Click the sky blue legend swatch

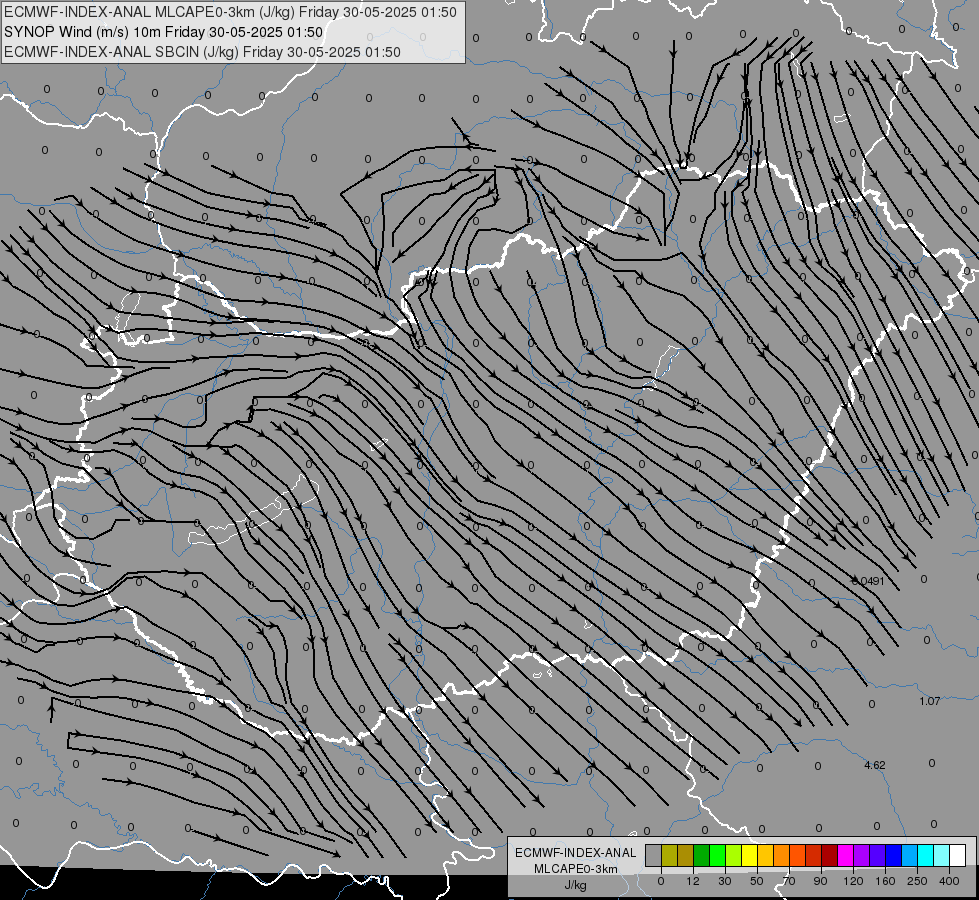click(x=910, y=855)
